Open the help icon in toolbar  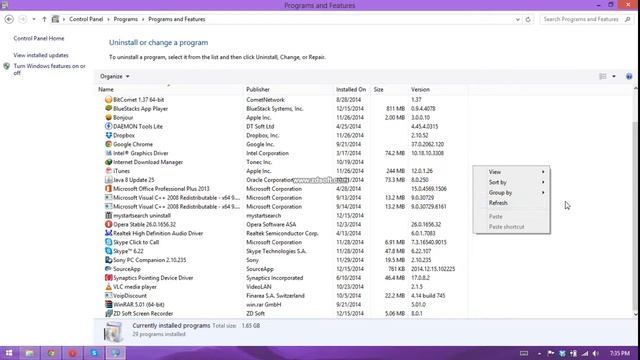click(x=629, y=76)
